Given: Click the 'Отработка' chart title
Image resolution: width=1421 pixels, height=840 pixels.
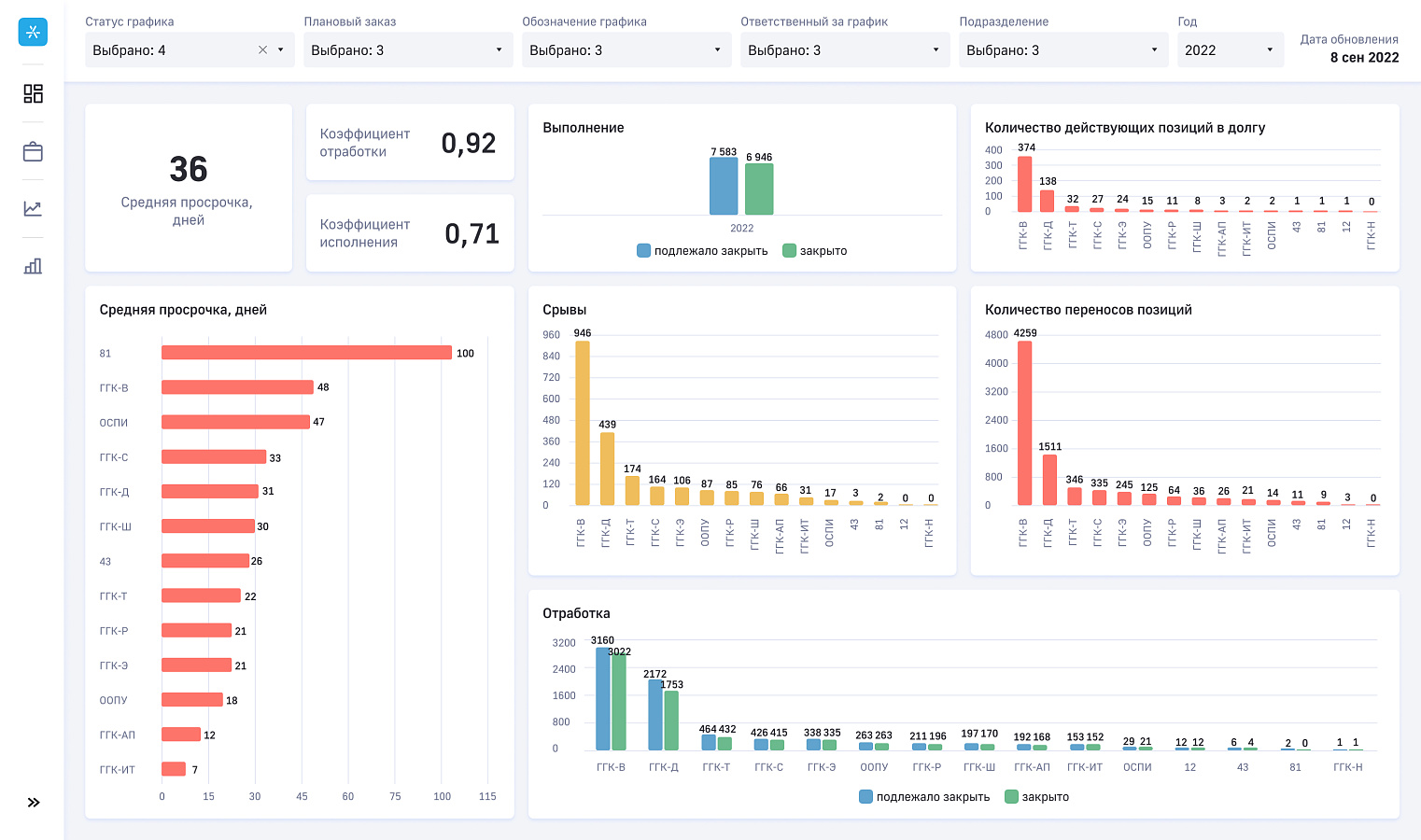Looking at the screenshot, I should [576, 613].
